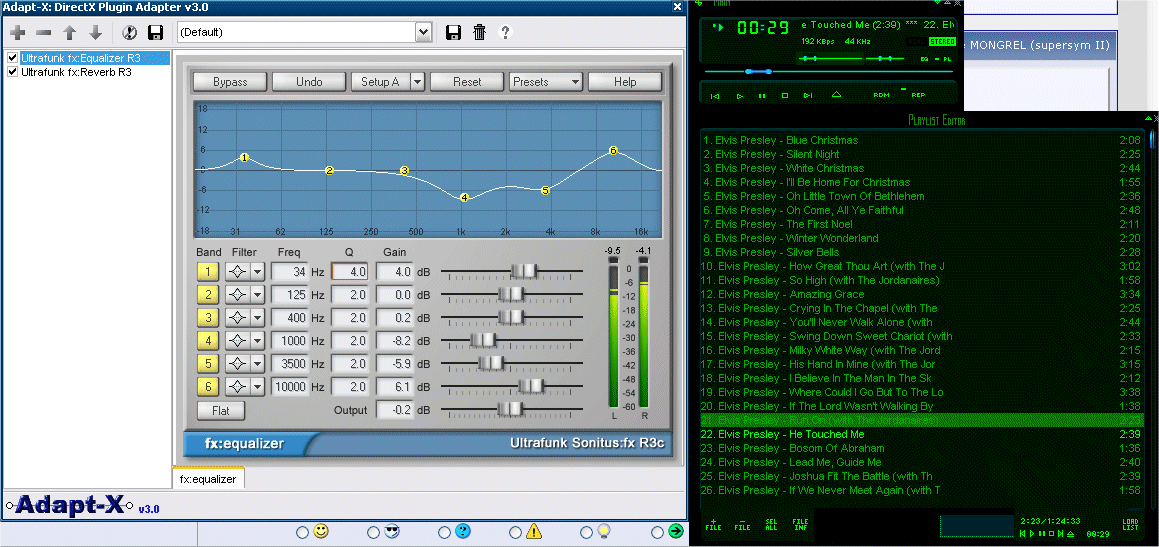Click the floppy disk icon left of preset box
The image size is (1159, 547).
coord(155,33)
